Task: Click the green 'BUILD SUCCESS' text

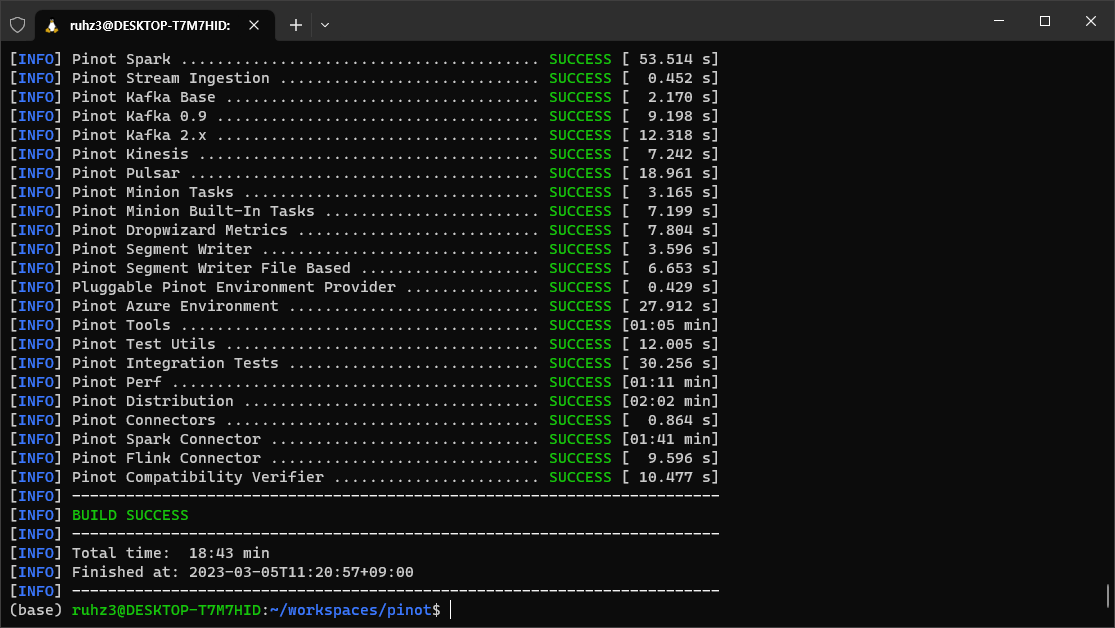Action: click(130, 516)
